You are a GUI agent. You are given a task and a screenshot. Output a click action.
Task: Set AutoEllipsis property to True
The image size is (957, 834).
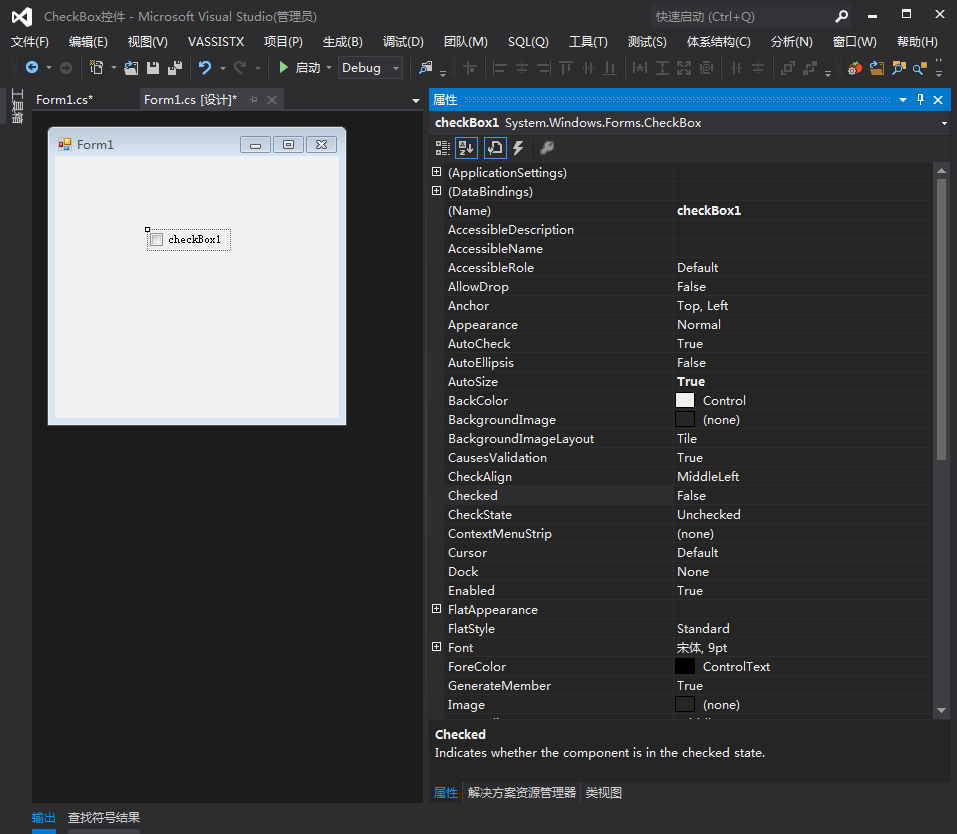[750, 362]
